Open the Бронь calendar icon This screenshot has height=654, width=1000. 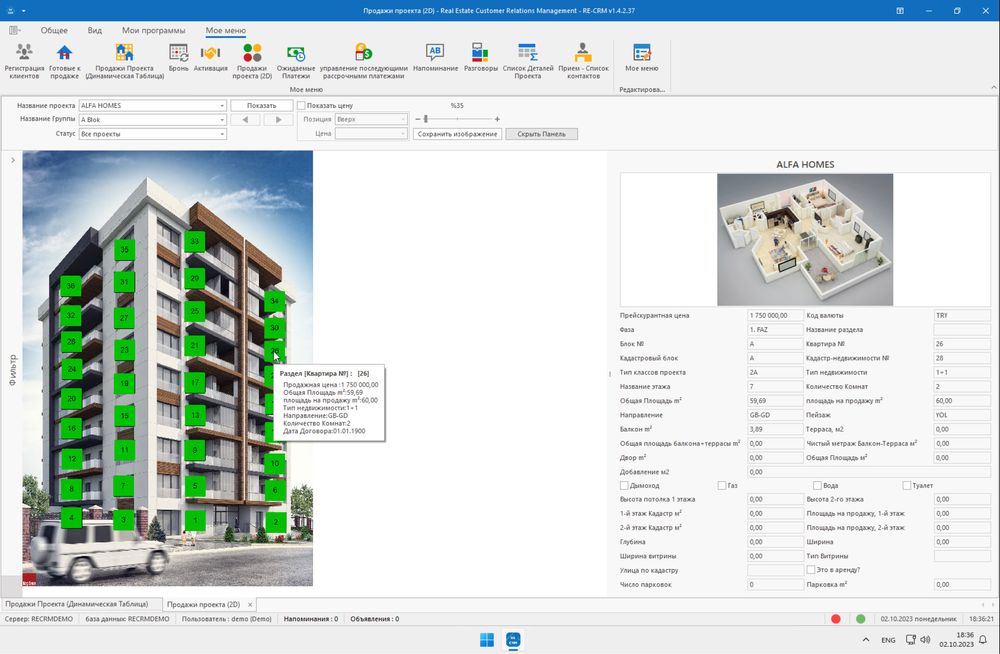(178, 53)
